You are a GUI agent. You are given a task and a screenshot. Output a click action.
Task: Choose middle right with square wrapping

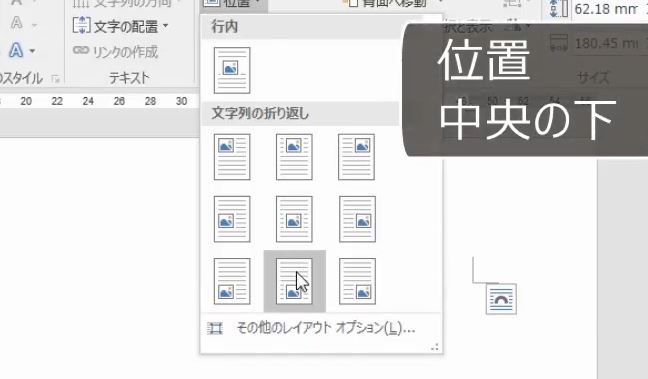point(357,219)
